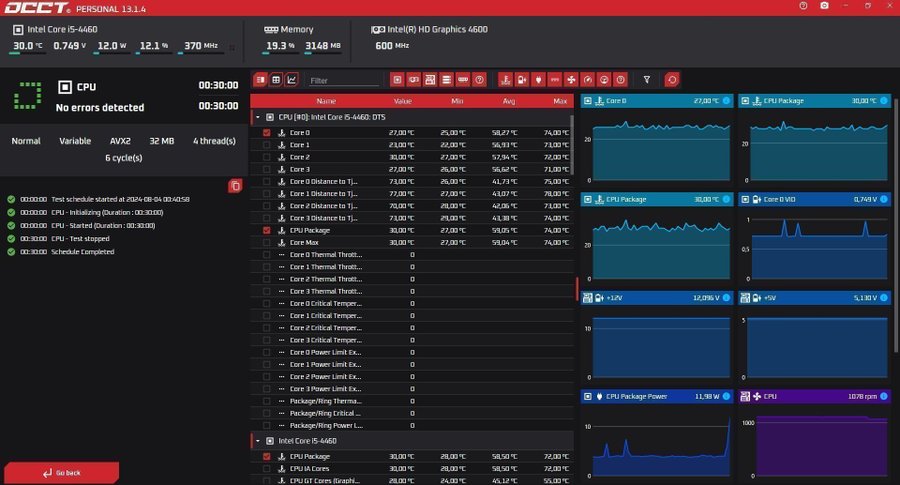
Task: Check the Core Max sensor checkbox
Action: pyautogui.click(x=266, y=242)
